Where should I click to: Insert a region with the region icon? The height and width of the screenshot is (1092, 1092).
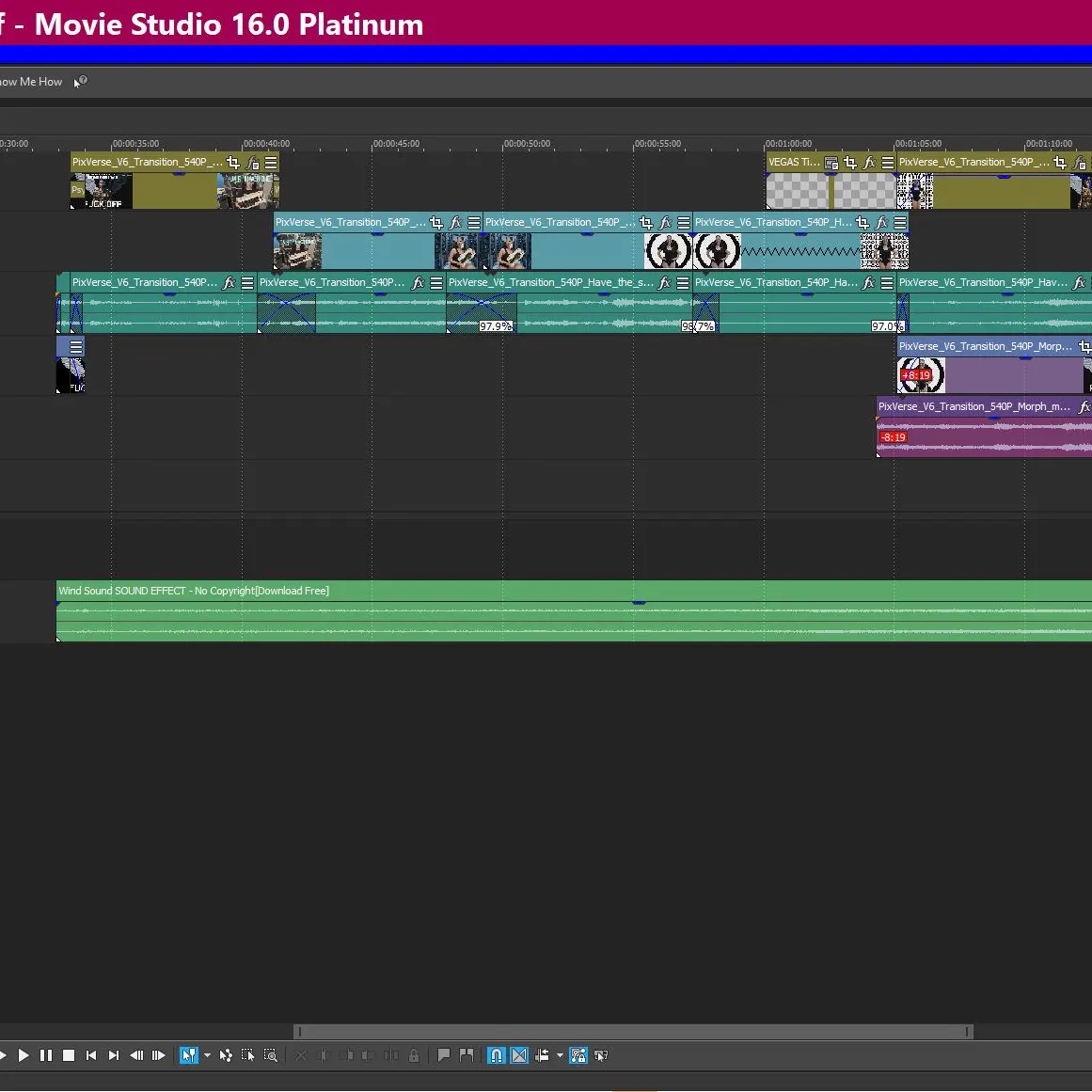(467, 1055)
